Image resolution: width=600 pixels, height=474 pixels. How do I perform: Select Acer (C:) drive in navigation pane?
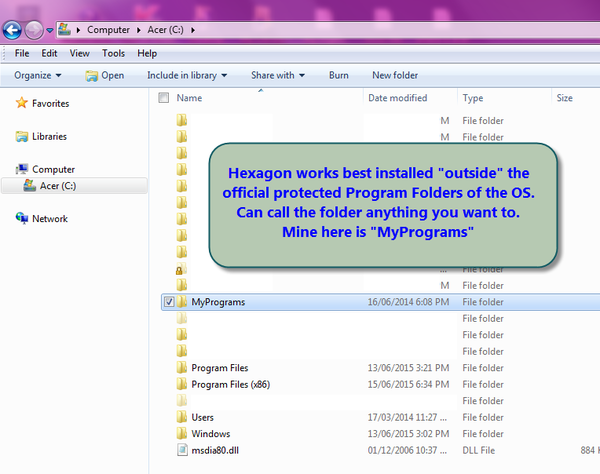75,186
